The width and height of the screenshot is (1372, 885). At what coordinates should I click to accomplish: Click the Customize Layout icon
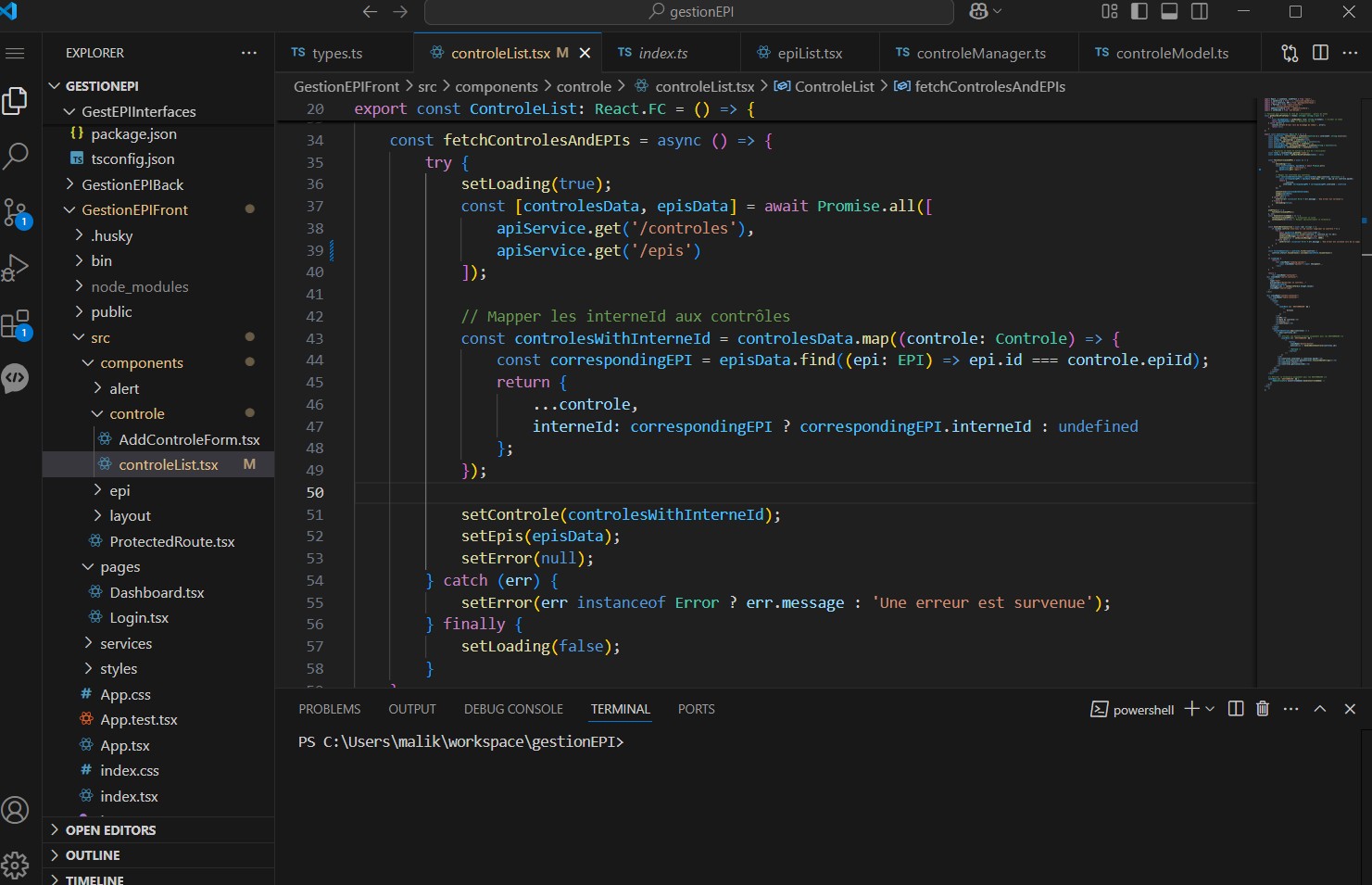pos(1110,11)
